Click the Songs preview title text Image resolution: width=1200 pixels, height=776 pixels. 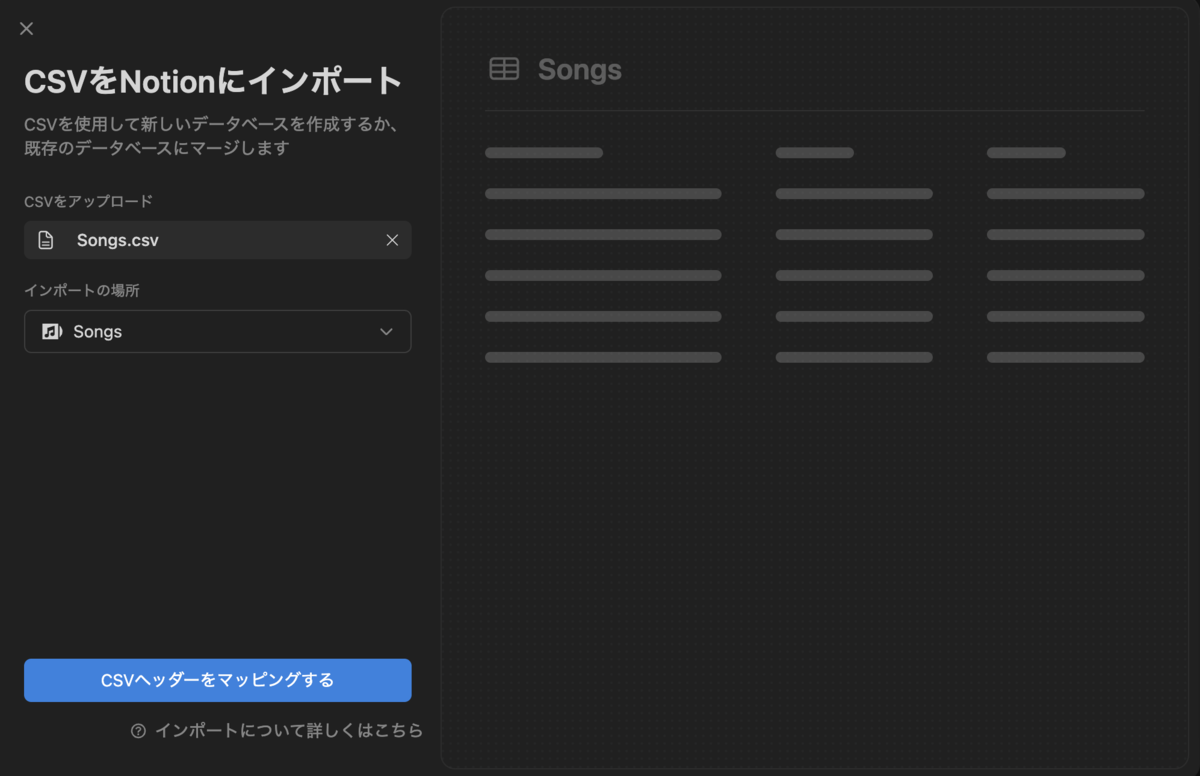(x=580, y=70)
